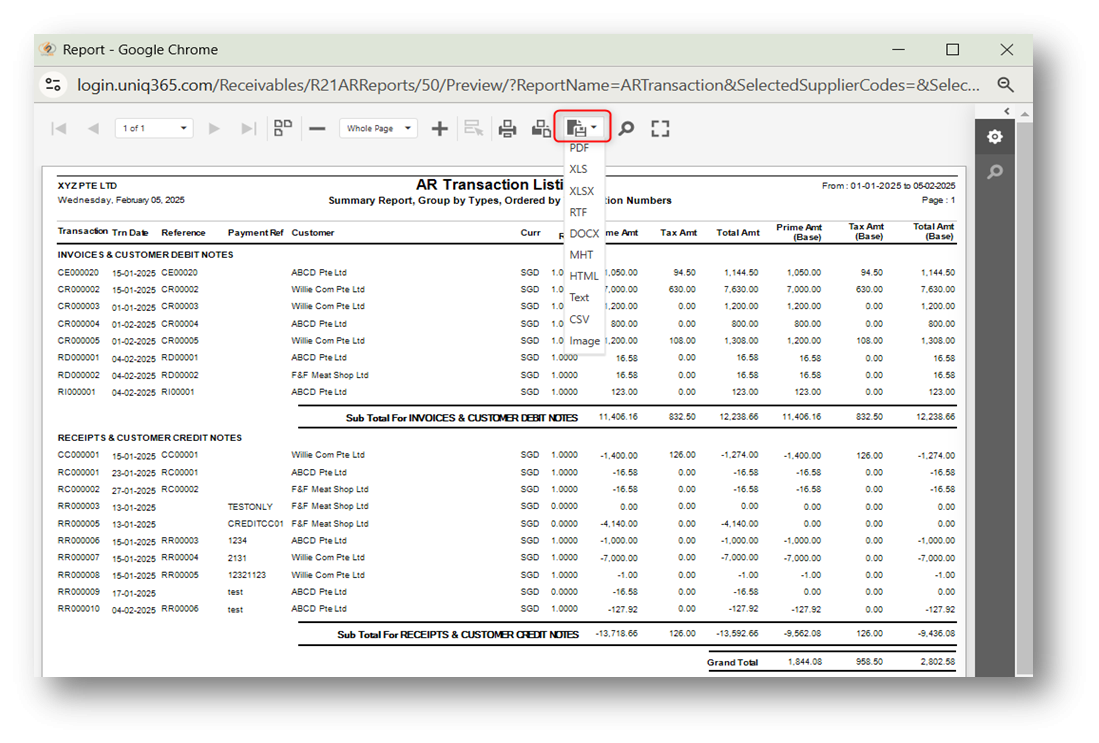The width and height of the screenshot is (1099, 743).
Task: Export report as XLSX
Action: (x=582, y=191)
